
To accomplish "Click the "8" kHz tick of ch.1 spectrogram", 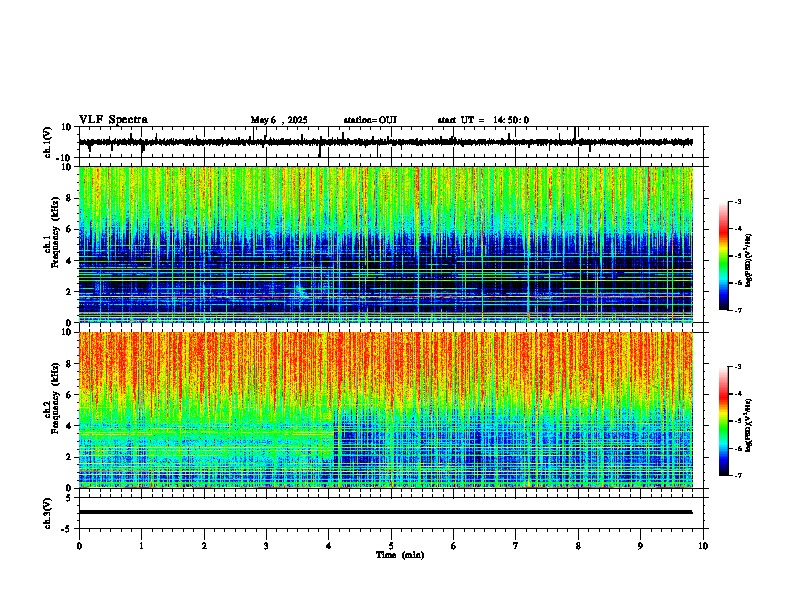I will pyautogui.click(x=69, y=198).
